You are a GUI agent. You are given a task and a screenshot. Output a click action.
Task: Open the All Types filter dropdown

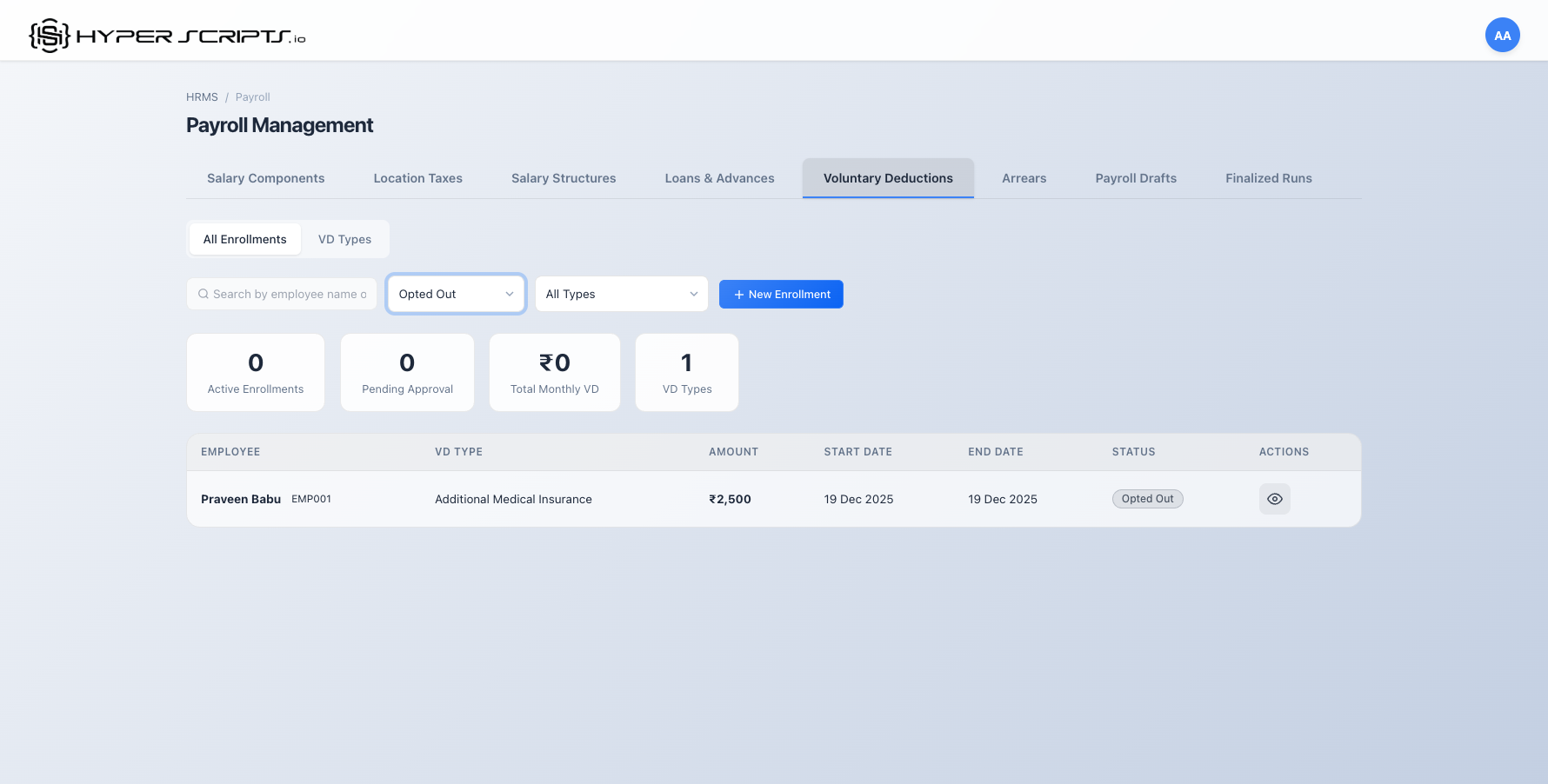pos(621,295)
